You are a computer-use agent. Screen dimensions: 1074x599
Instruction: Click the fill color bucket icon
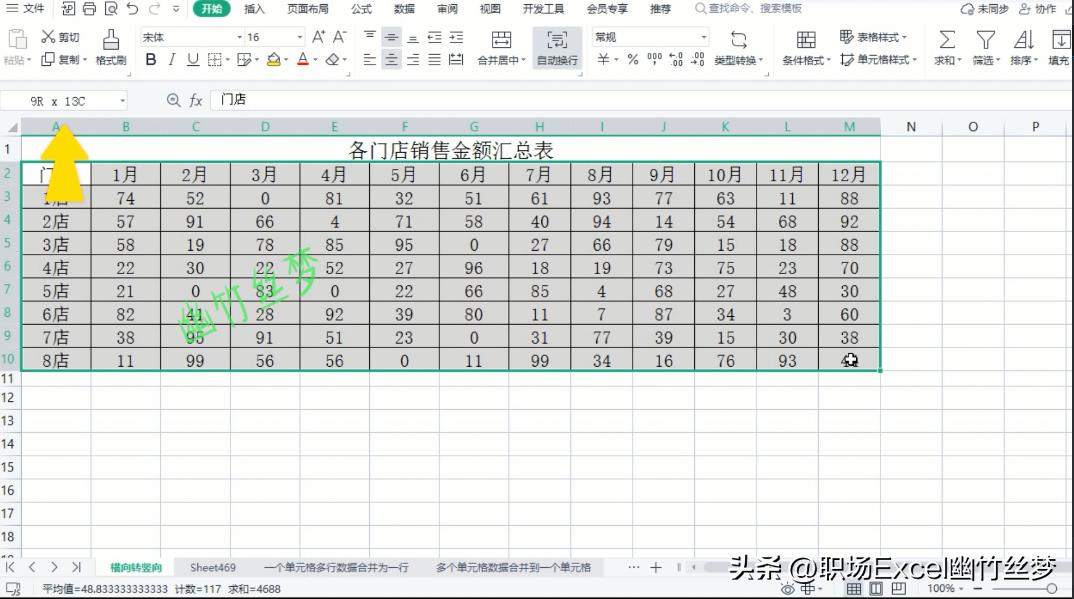coord(272,60)
